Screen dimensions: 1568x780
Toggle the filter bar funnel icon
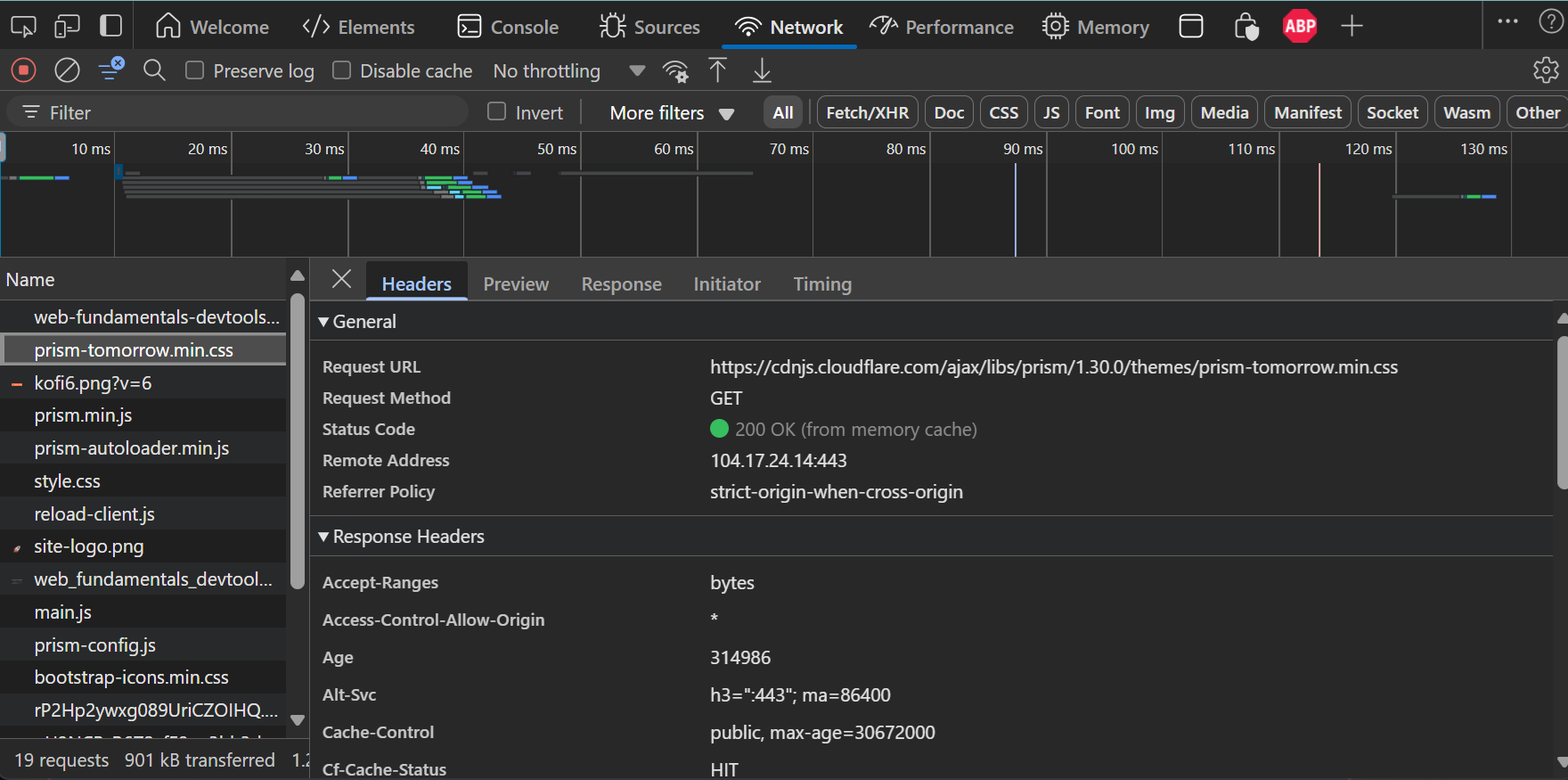point(111,69)
